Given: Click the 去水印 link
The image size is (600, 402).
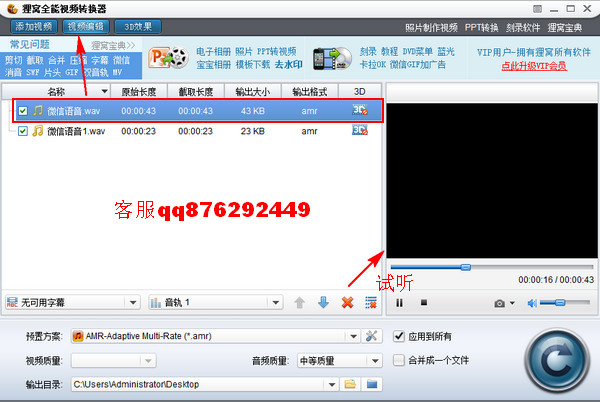Looking at the screenshot, I should [289, 64].
